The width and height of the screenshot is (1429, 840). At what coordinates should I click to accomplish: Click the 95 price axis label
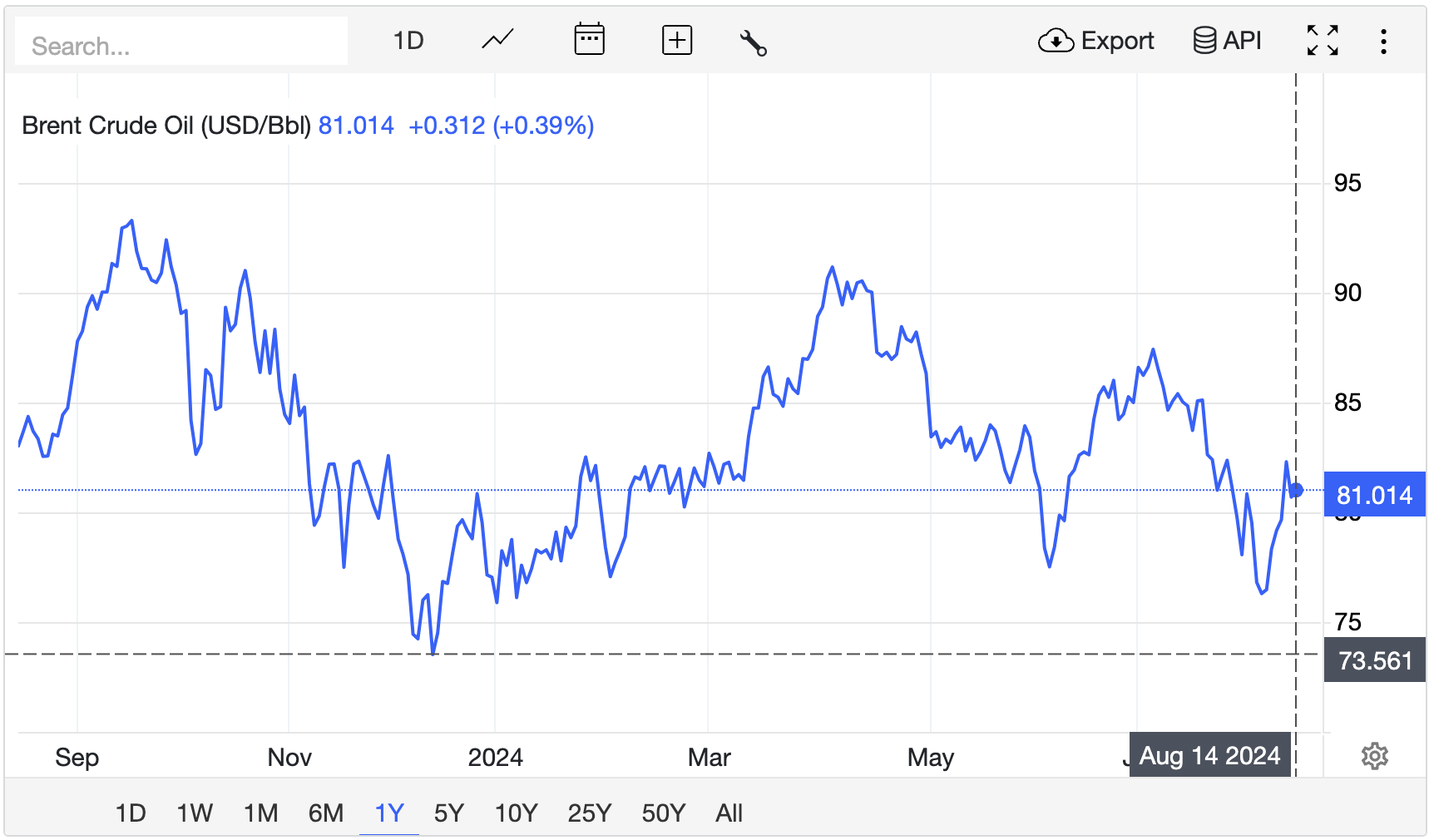tap(1347, 183)
